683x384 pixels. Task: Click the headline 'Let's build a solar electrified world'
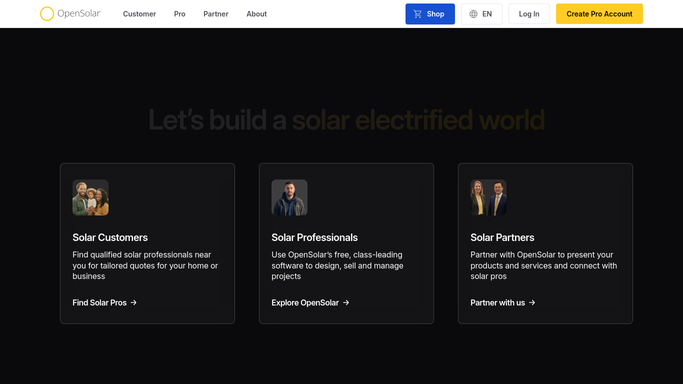[x=347, y=120]
